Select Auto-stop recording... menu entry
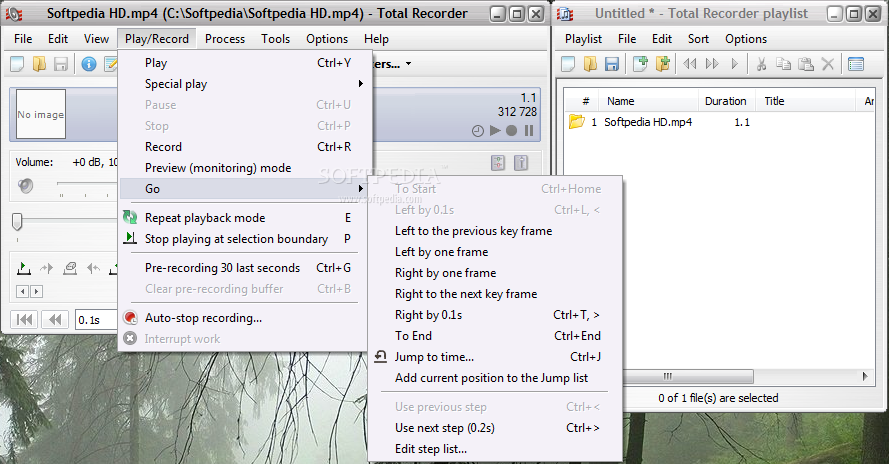The height and width of the screenshot is (464, 889). (245, 318)
